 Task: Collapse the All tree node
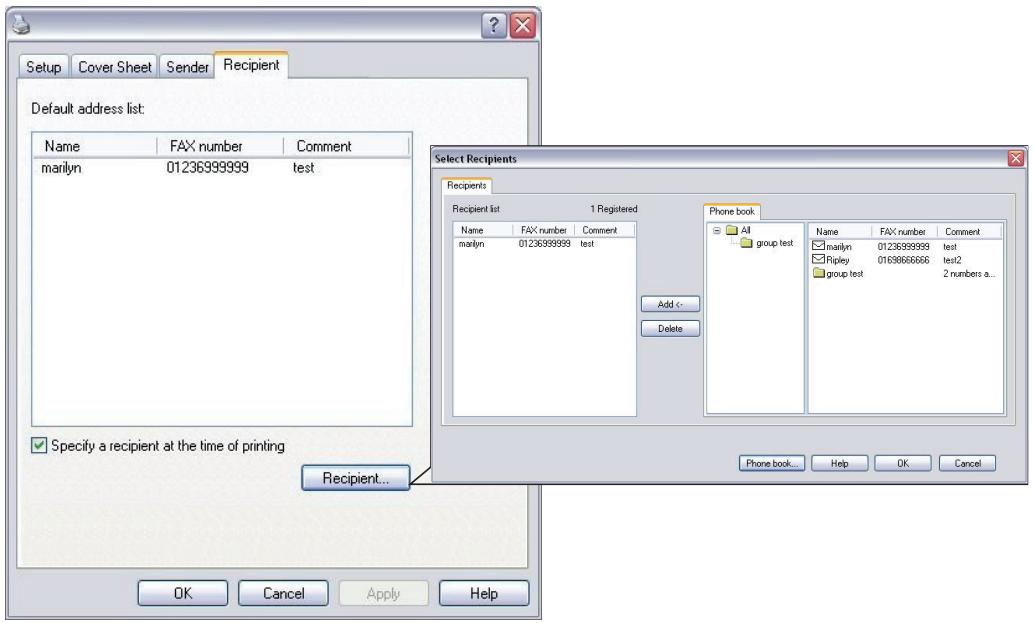(x=716, y=230)
